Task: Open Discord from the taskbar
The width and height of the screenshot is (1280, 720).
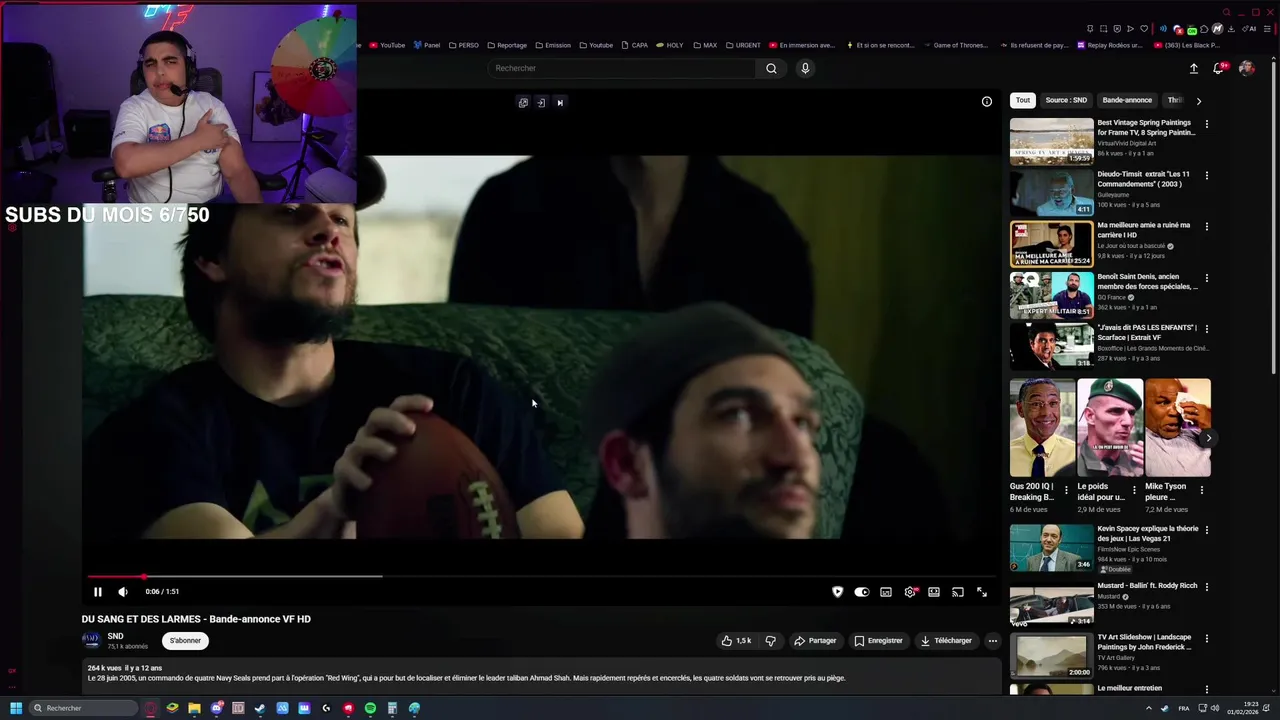Action: (216, 708)
